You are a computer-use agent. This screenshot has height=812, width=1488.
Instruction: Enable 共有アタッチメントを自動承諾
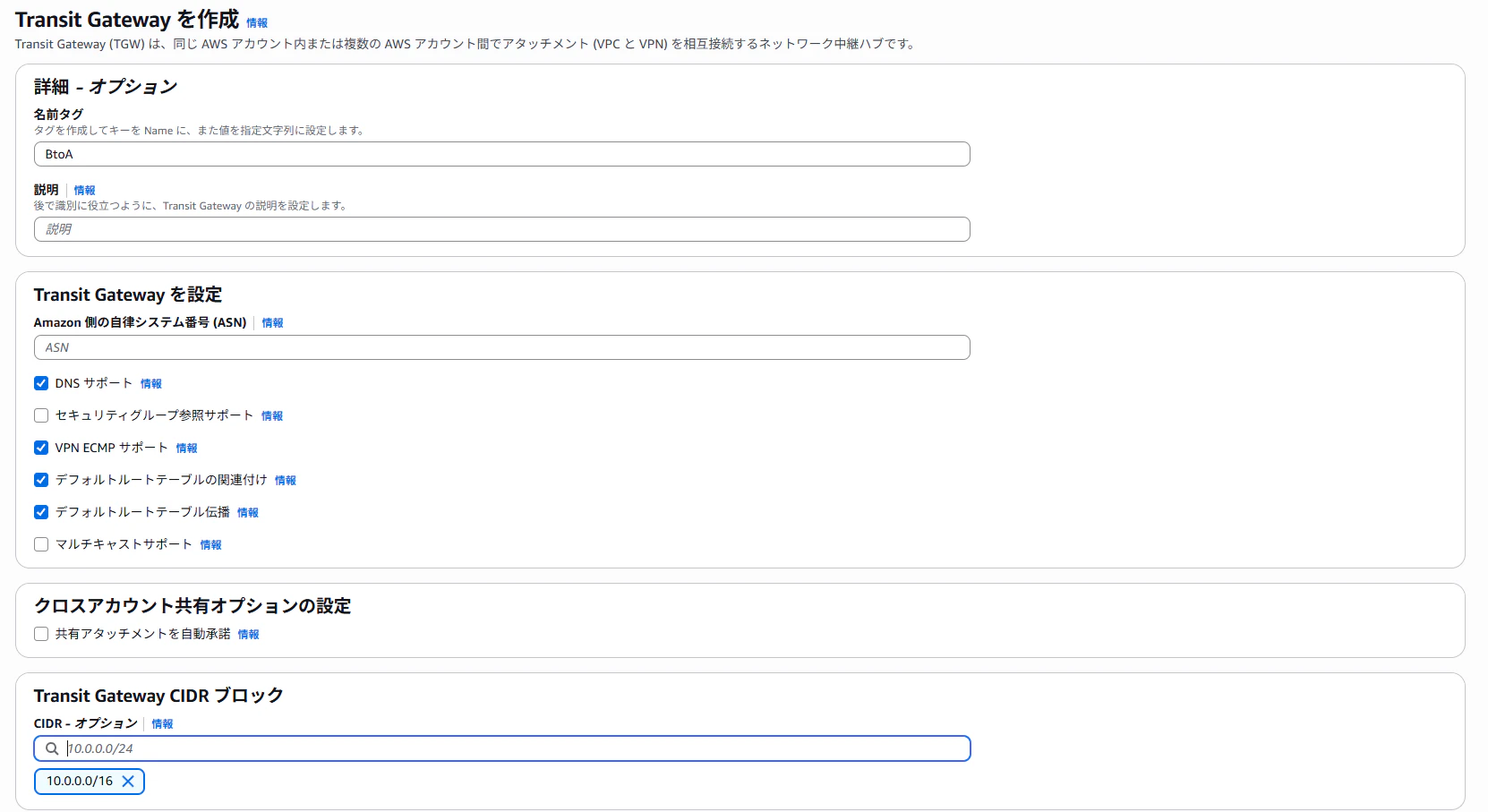40,634
